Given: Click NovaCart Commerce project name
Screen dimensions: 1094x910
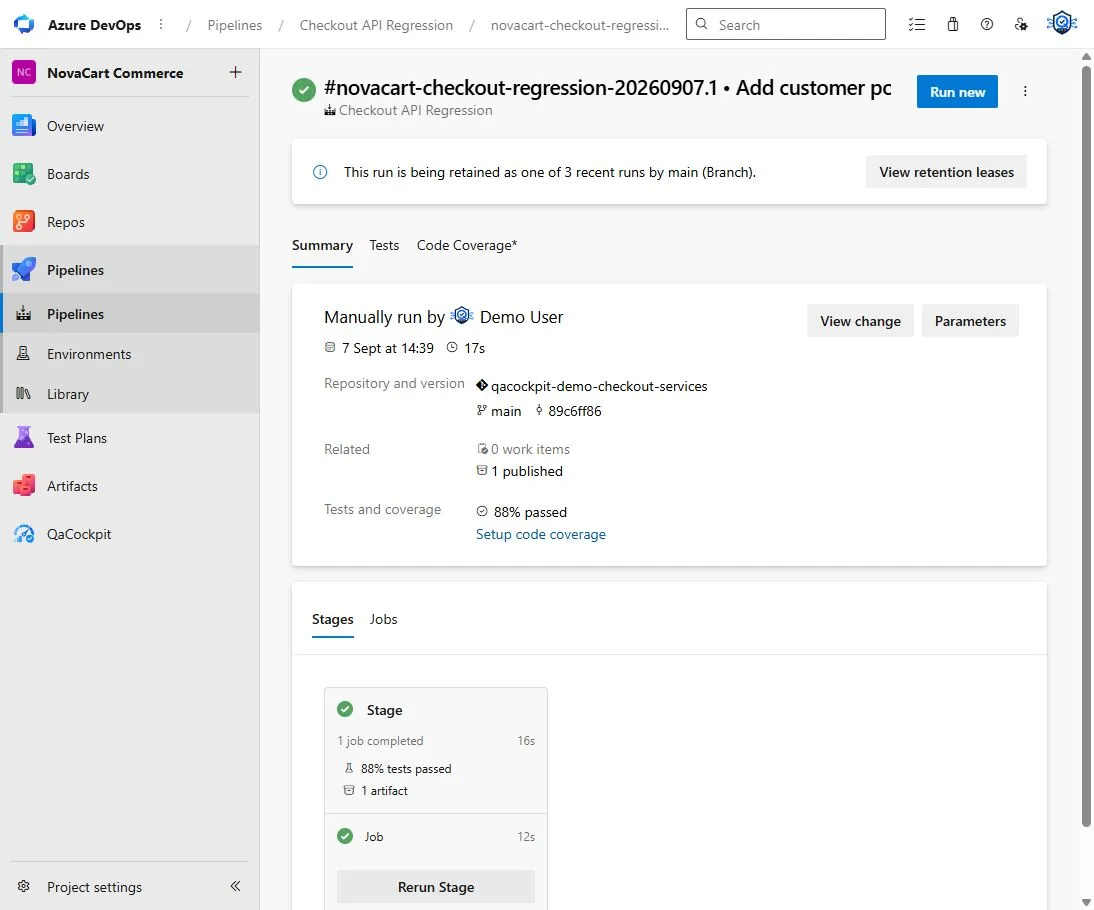Looking at the screenshot, I should tap(115, 73).
